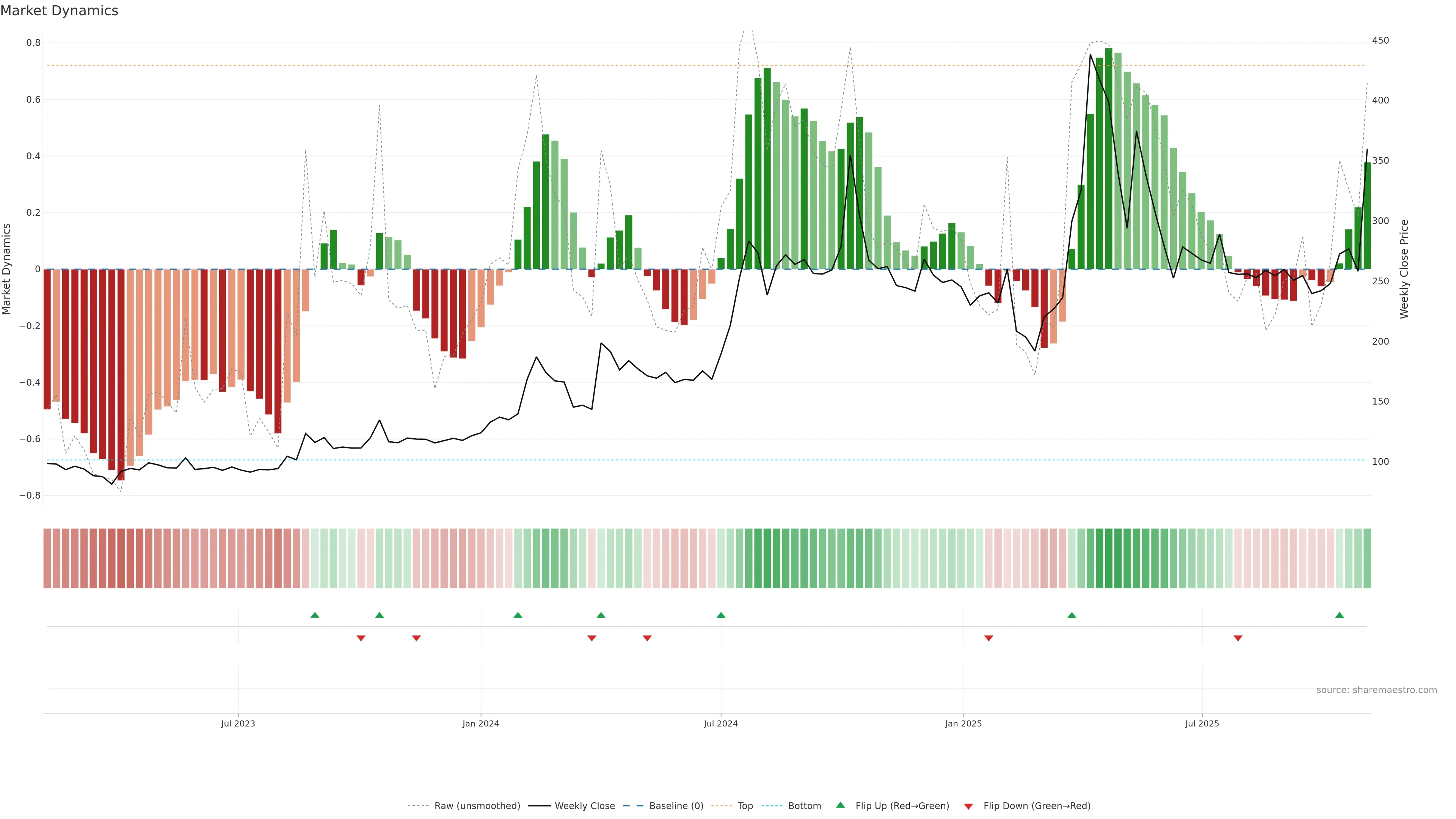Click the Weekly Close Price axis title
1456x819 pixels.
1404,269
